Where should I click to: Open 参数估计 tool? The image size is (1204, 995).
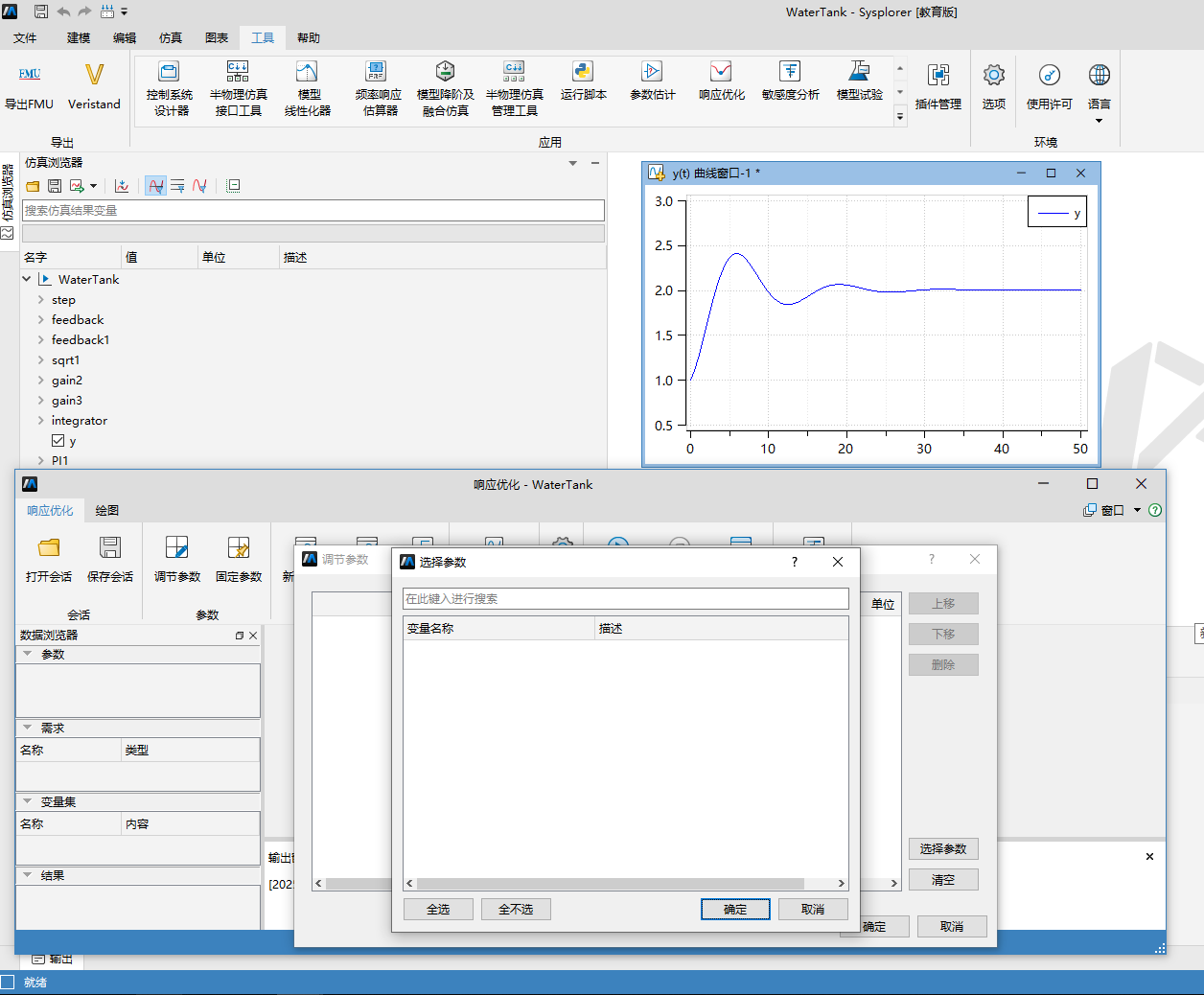tap(652, 81)
